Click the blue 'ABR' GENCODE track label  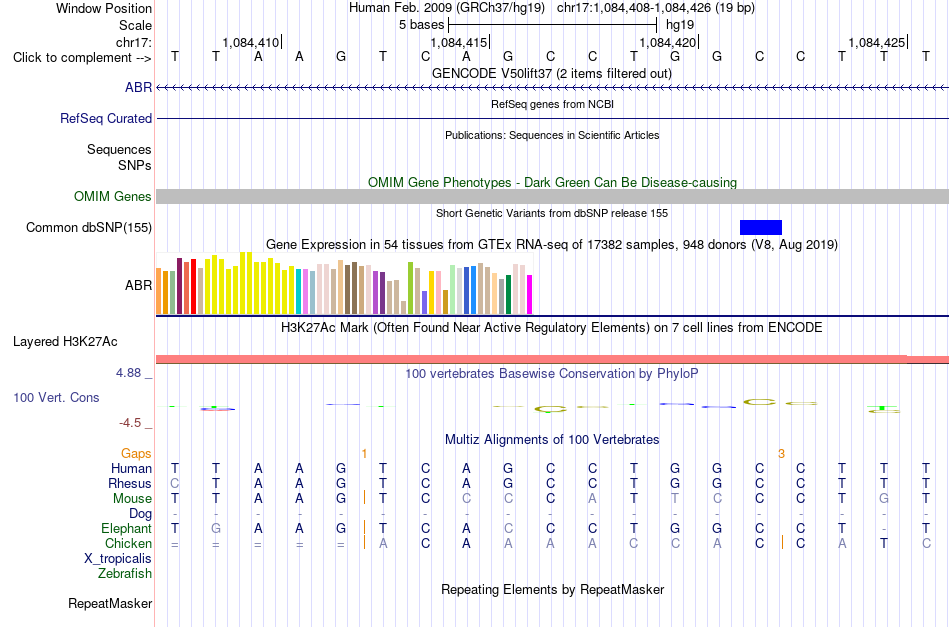pos(139,87)
